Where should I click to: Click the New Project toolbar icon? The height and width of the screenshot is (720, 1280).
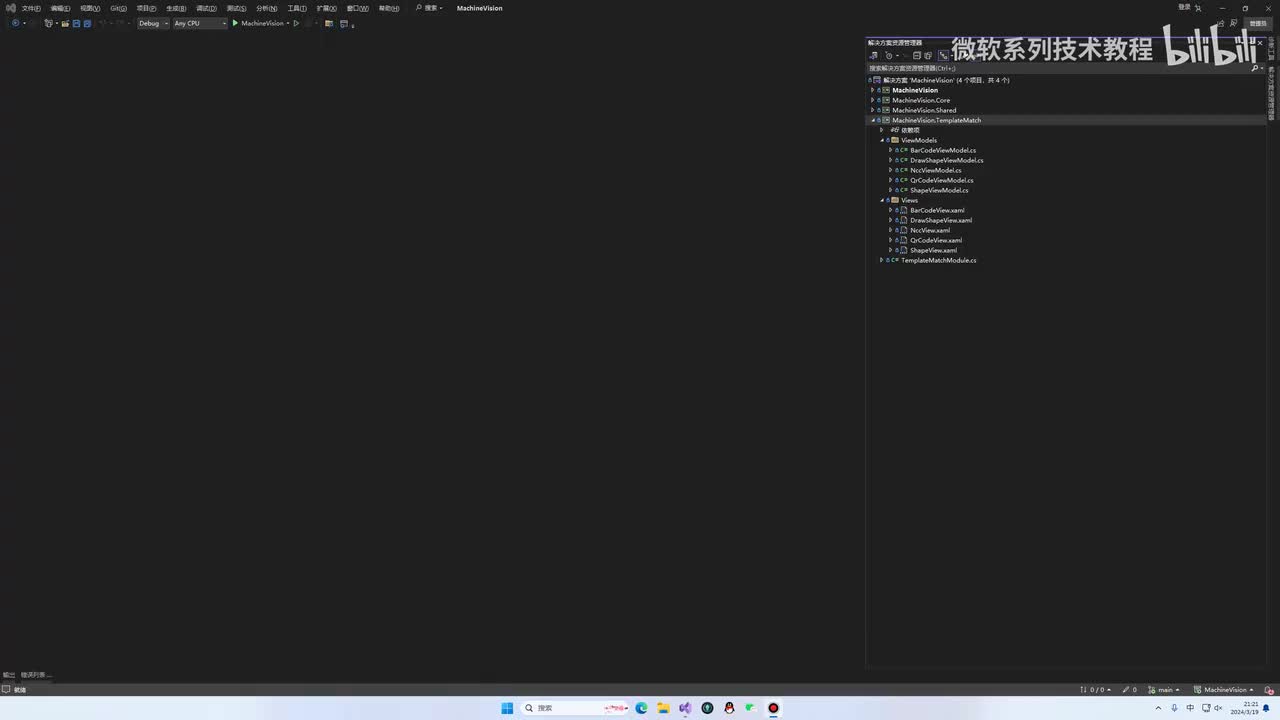click(x=48, y=23)
